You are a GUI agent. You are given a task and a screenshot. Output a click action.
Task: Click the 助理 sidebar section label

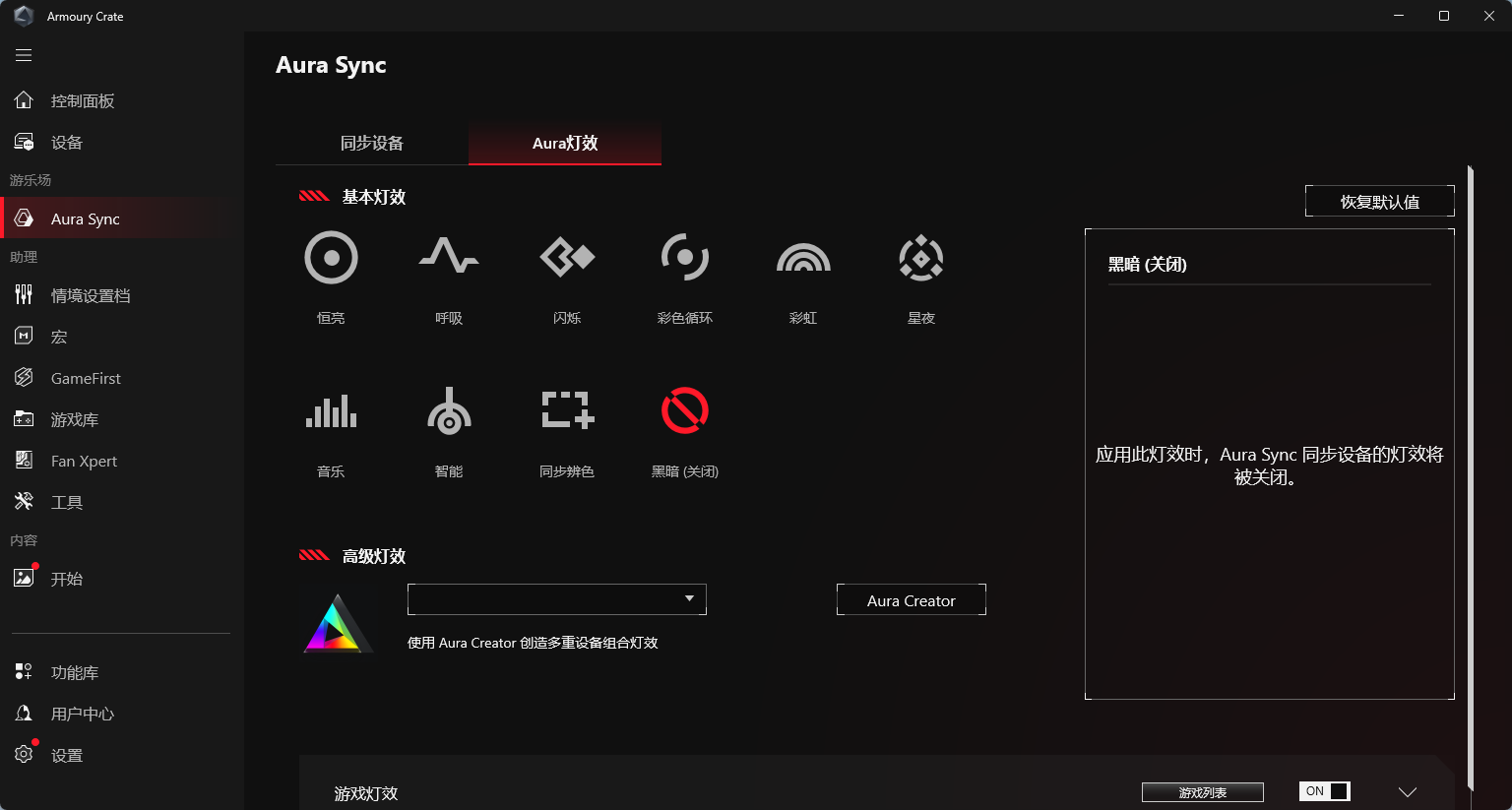click(x=24, y=257)
